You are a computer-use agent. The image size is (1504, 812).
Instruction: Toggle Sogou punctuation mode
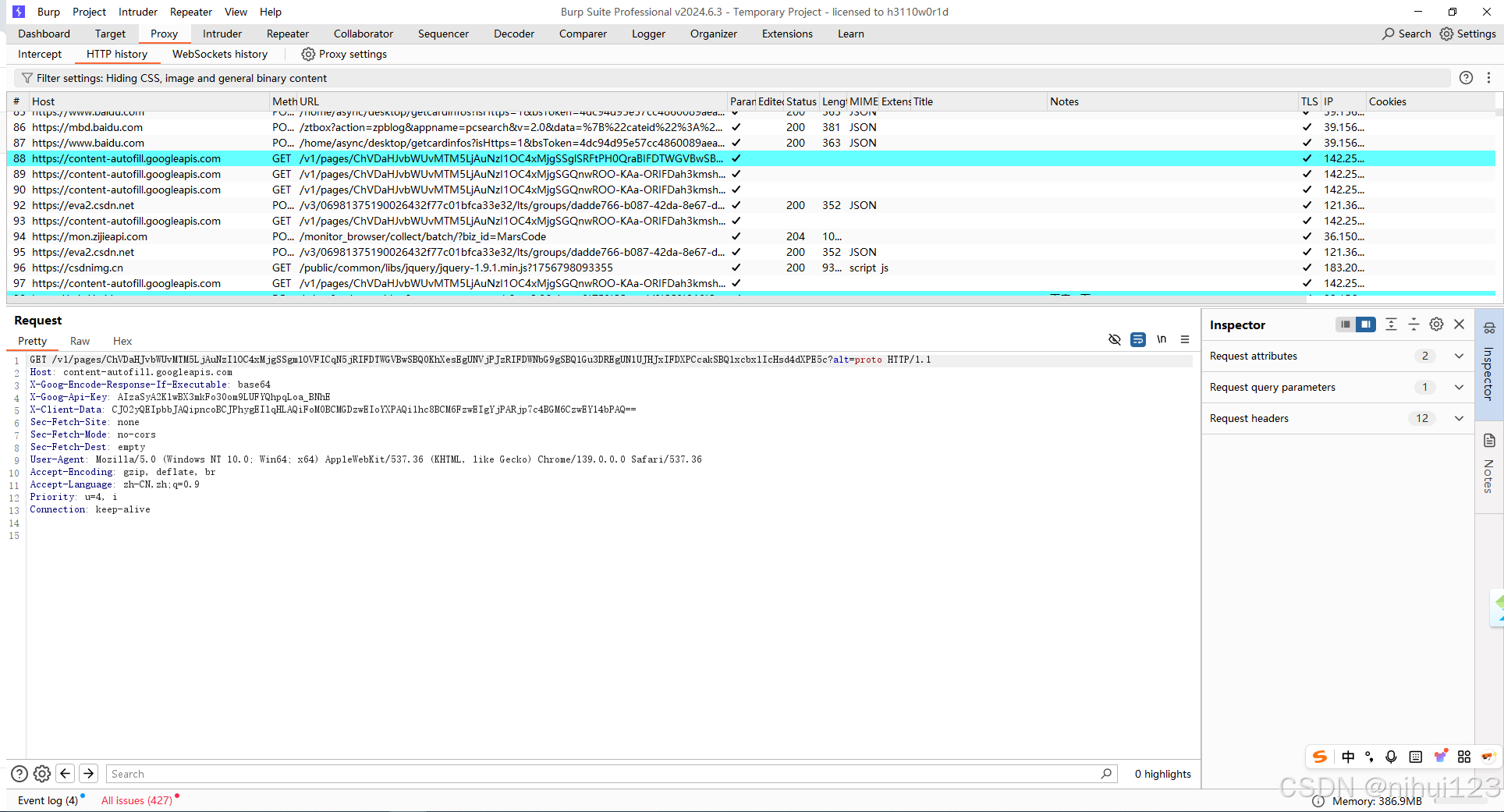coord(1369,757)
